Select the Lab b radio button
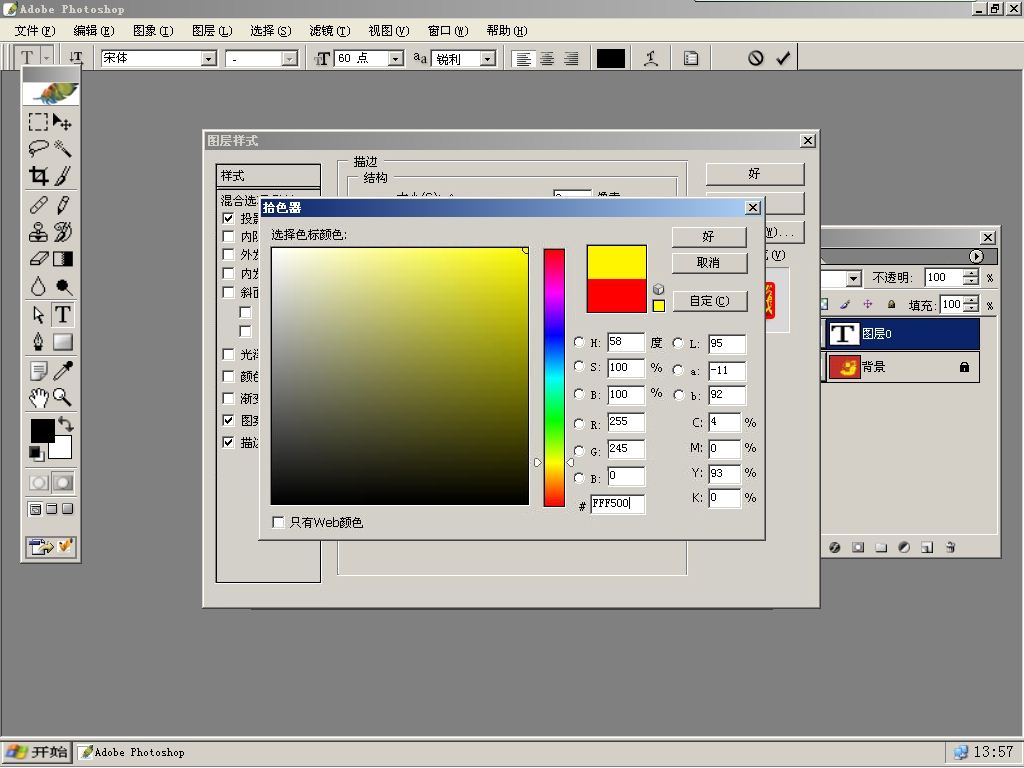The width and height of the screenshot is (1024, 768). (678, 394)
